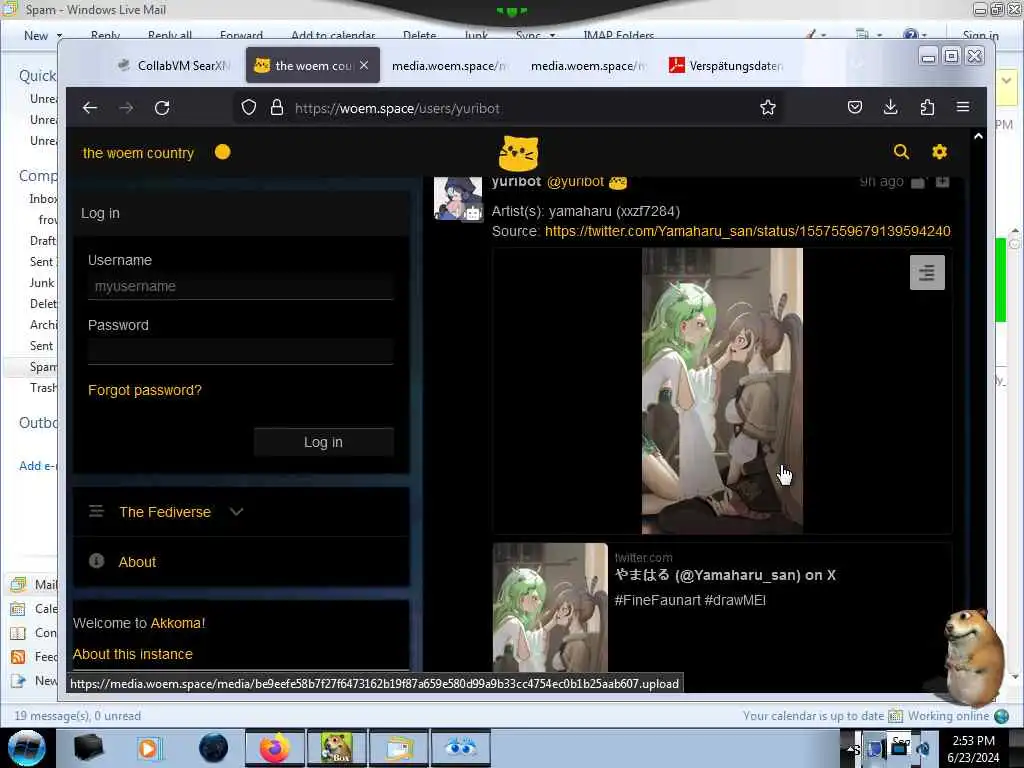Open Verspätungsdaten PDF tab
1024x768 pixels.
(x=726, y=65)
